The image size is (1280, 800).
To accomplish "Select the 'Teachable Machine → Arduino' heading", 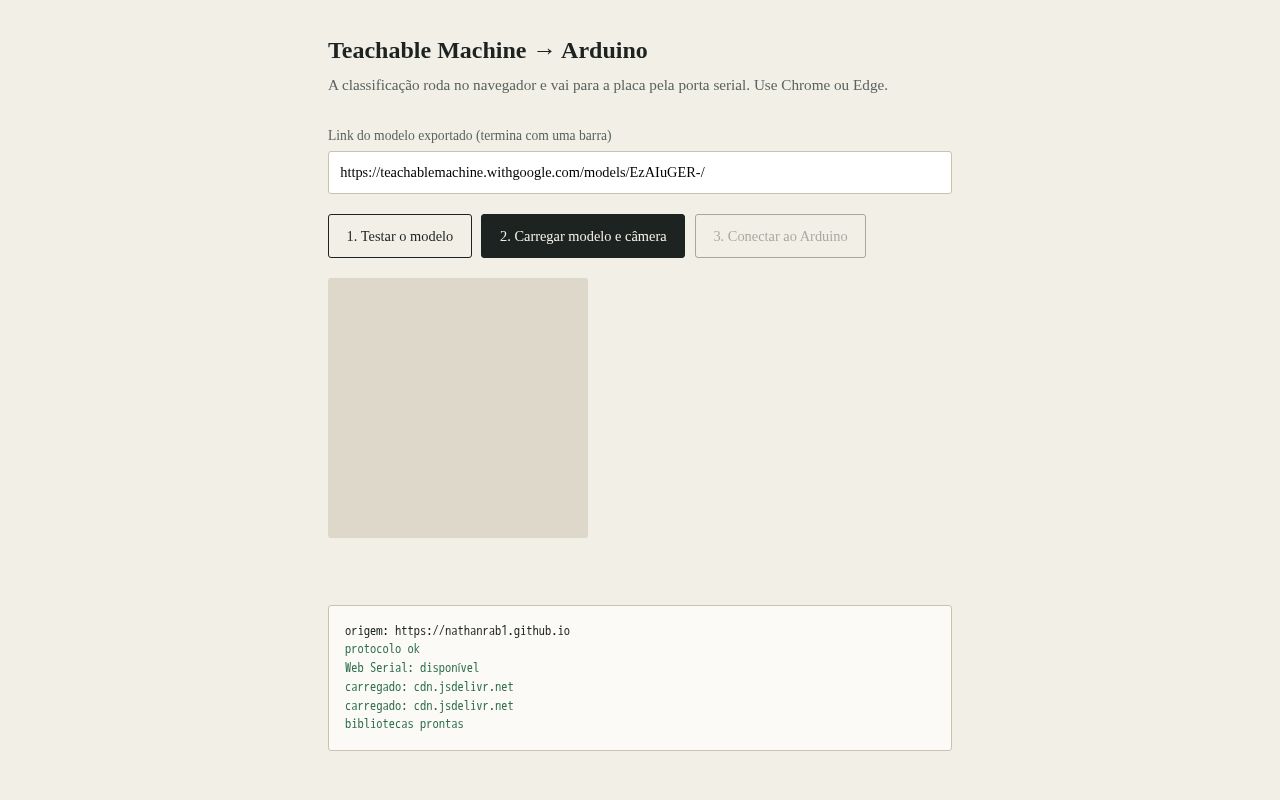I will click(x=488, y=50).
